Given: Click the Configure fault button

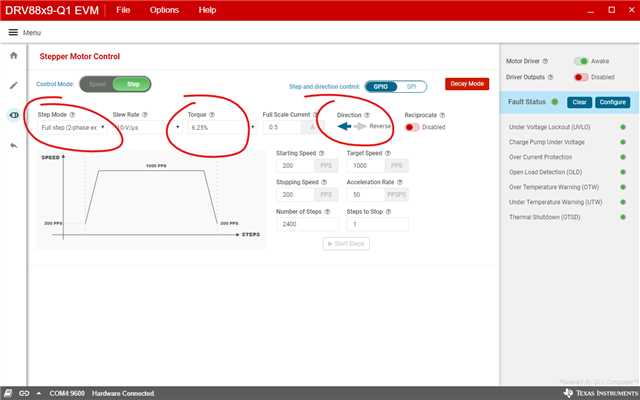Looking at the screenshot, I should [612, 102].
